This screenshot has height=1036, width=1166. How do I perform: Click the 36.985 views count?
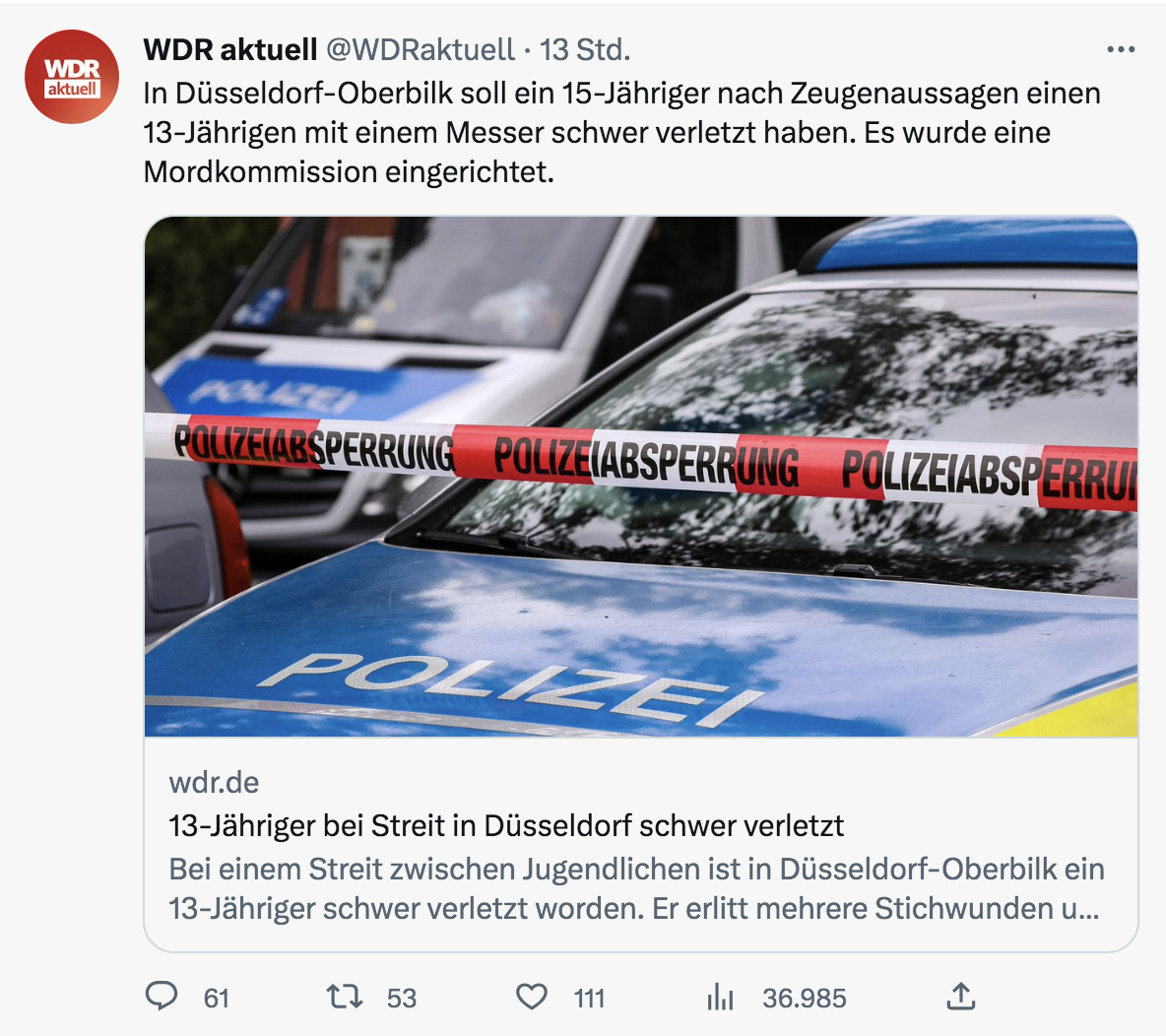pyautogui.click(x=804, y=998)
